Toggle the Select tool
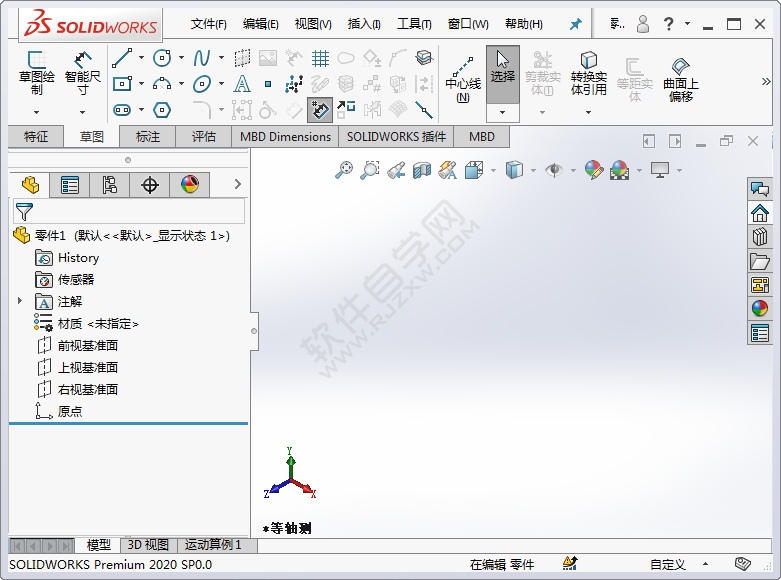 tap(503, 74)
